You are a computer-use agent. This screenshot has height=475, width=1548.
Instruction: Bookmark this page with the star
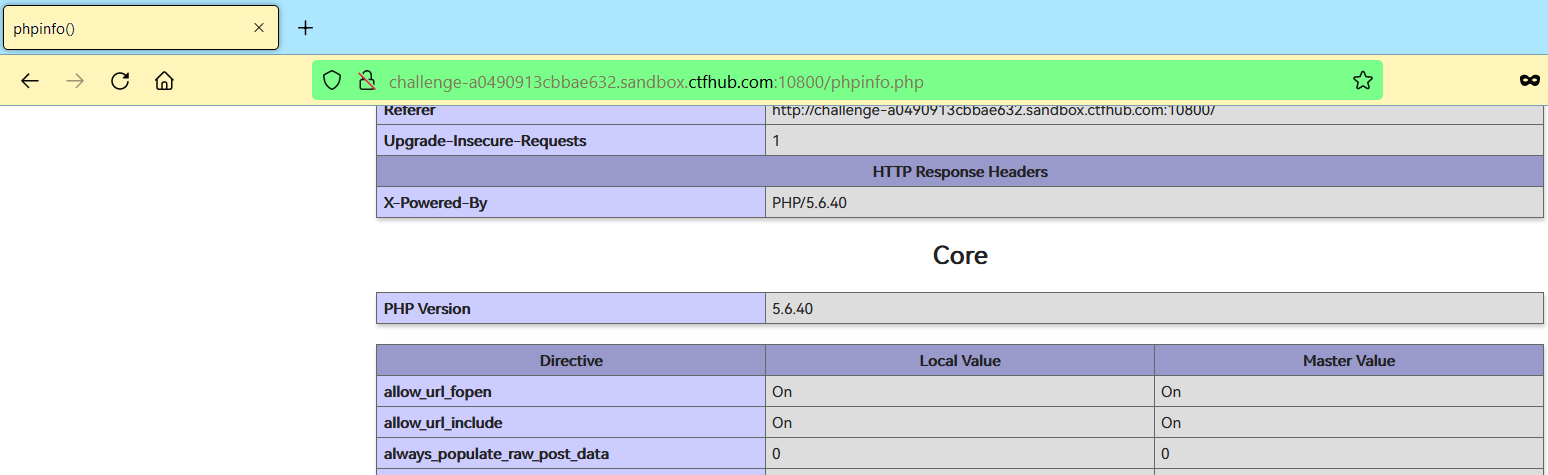point(1362,81)
